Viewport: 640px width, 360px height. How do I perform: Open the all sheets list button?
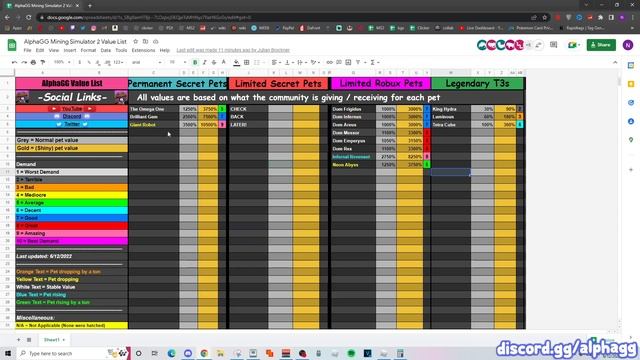(x=29, y=340)
